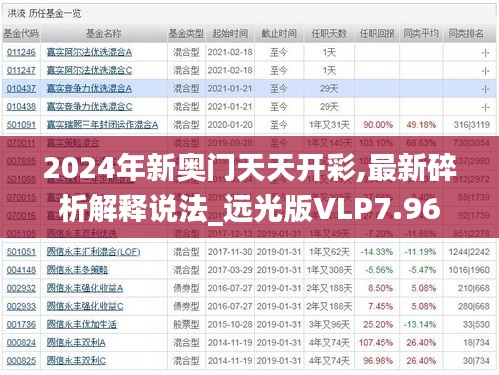Select ranking cell 1244|2242
Viewport: 499px width, 375px height.
pos(469,252)
